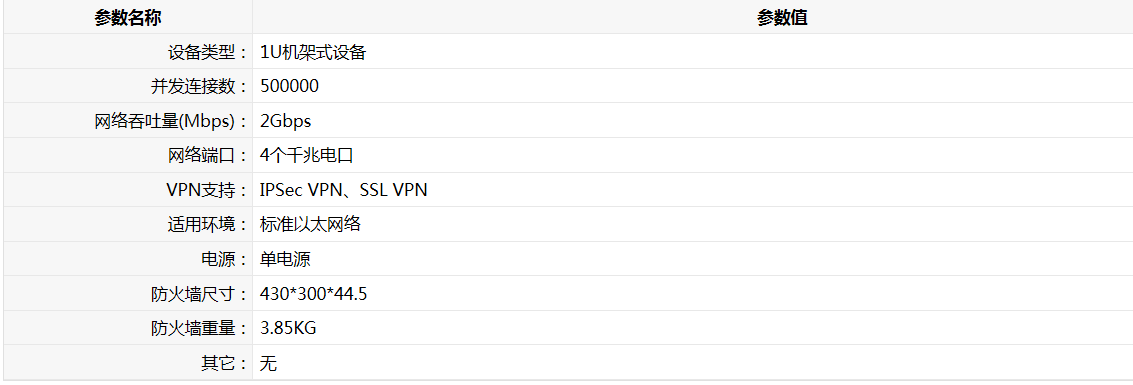
Task: Click the 标准以太网络 value
Action: [x=311, y=225]
